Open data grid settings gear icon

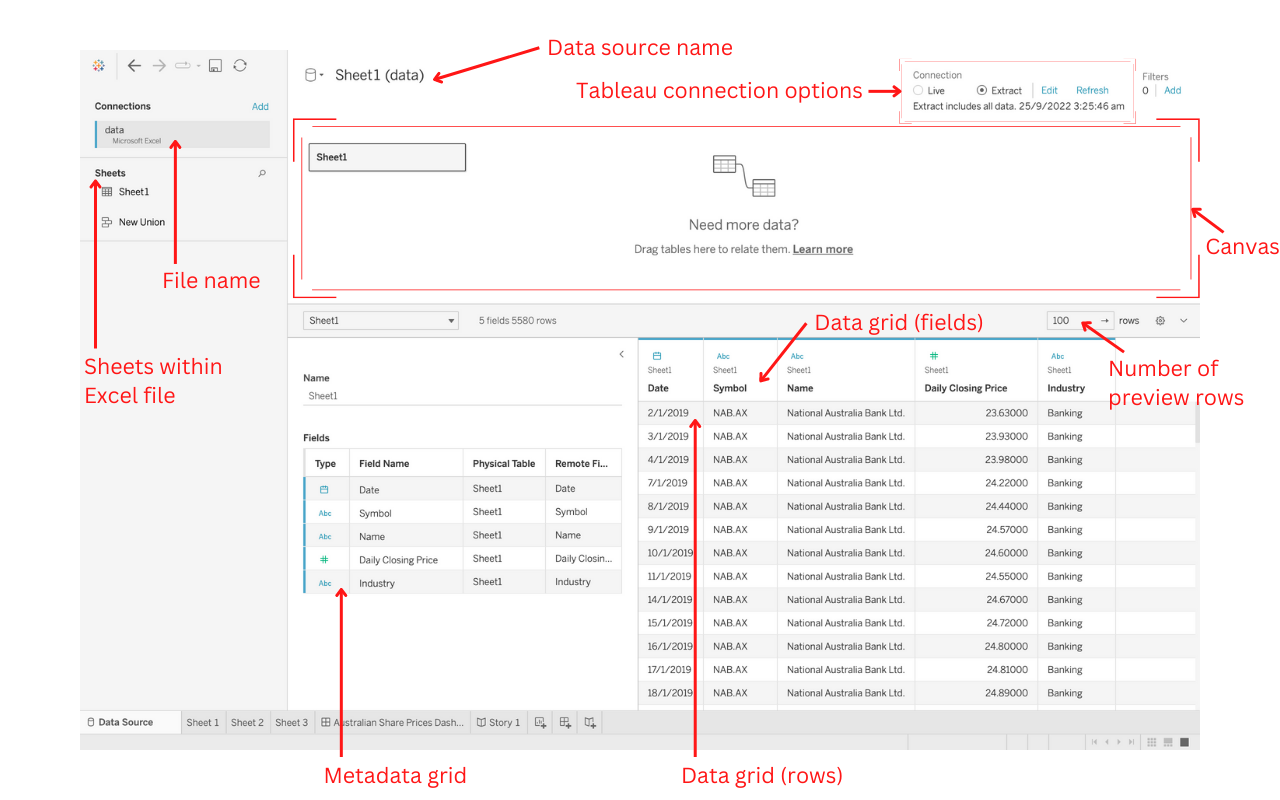1160,321
